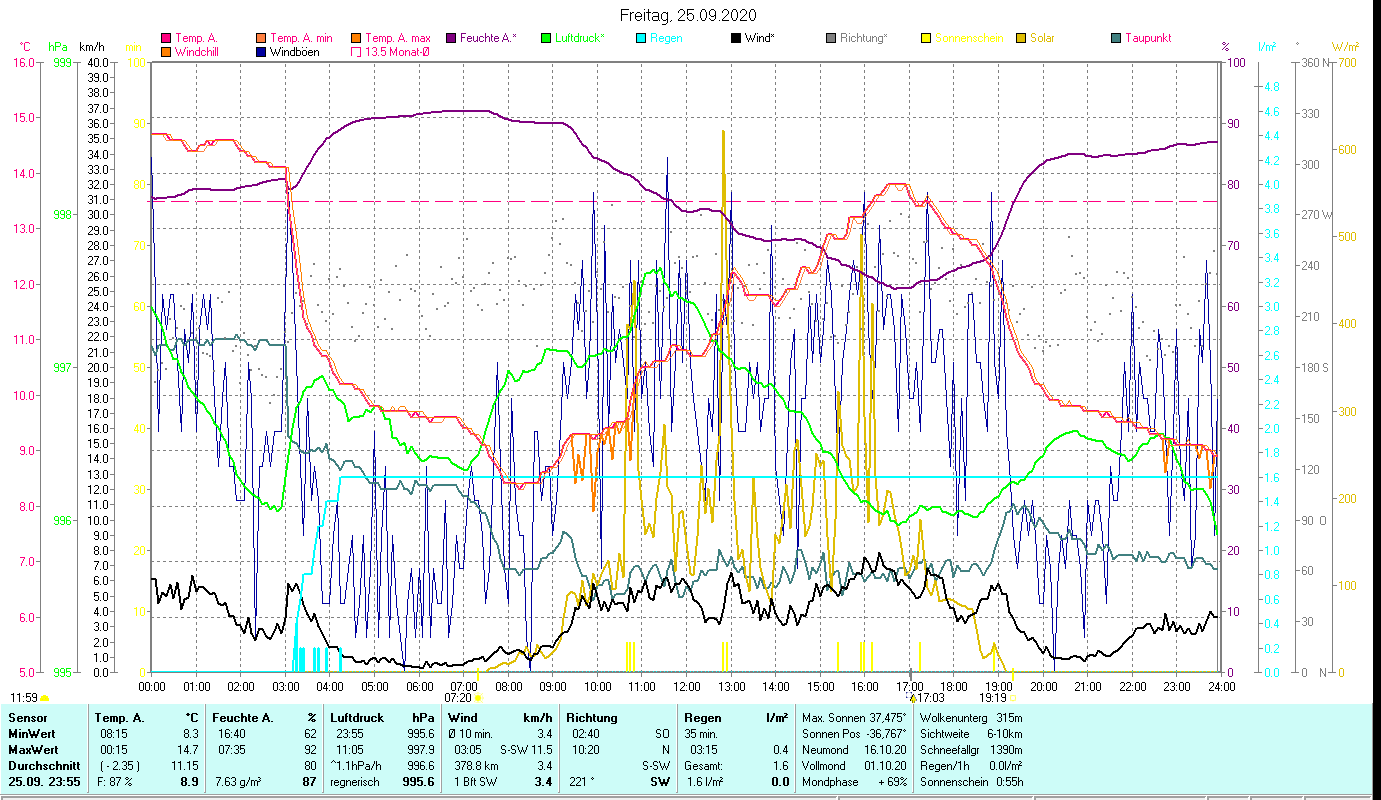Click the gray Richtung* legend swatch
This screenshot has height=800, width=1381.
831,39
